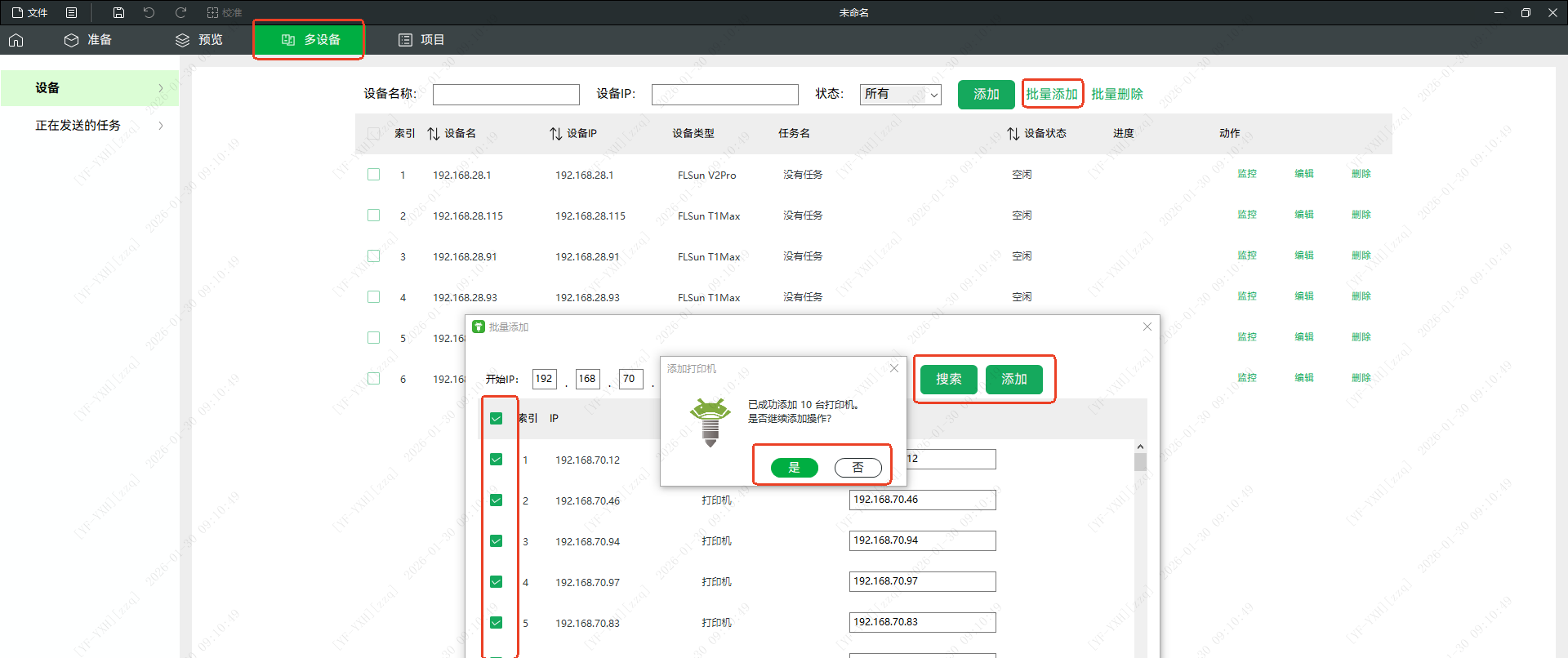Expand the 设备 sidebar item chevron
This screenshot has height=658, width=1568.
161,88
